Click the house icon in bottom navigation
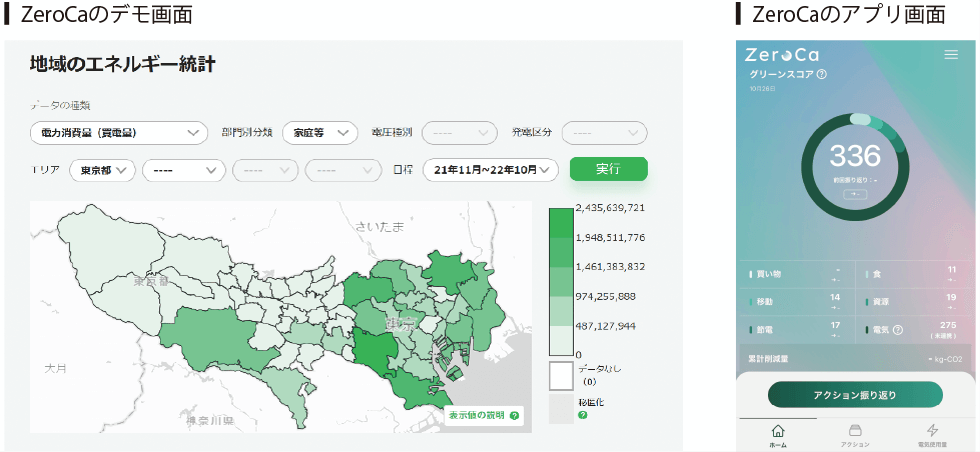The width and height of the screenshot is (980, 452). pyautogui.click(x=778, y=430)
